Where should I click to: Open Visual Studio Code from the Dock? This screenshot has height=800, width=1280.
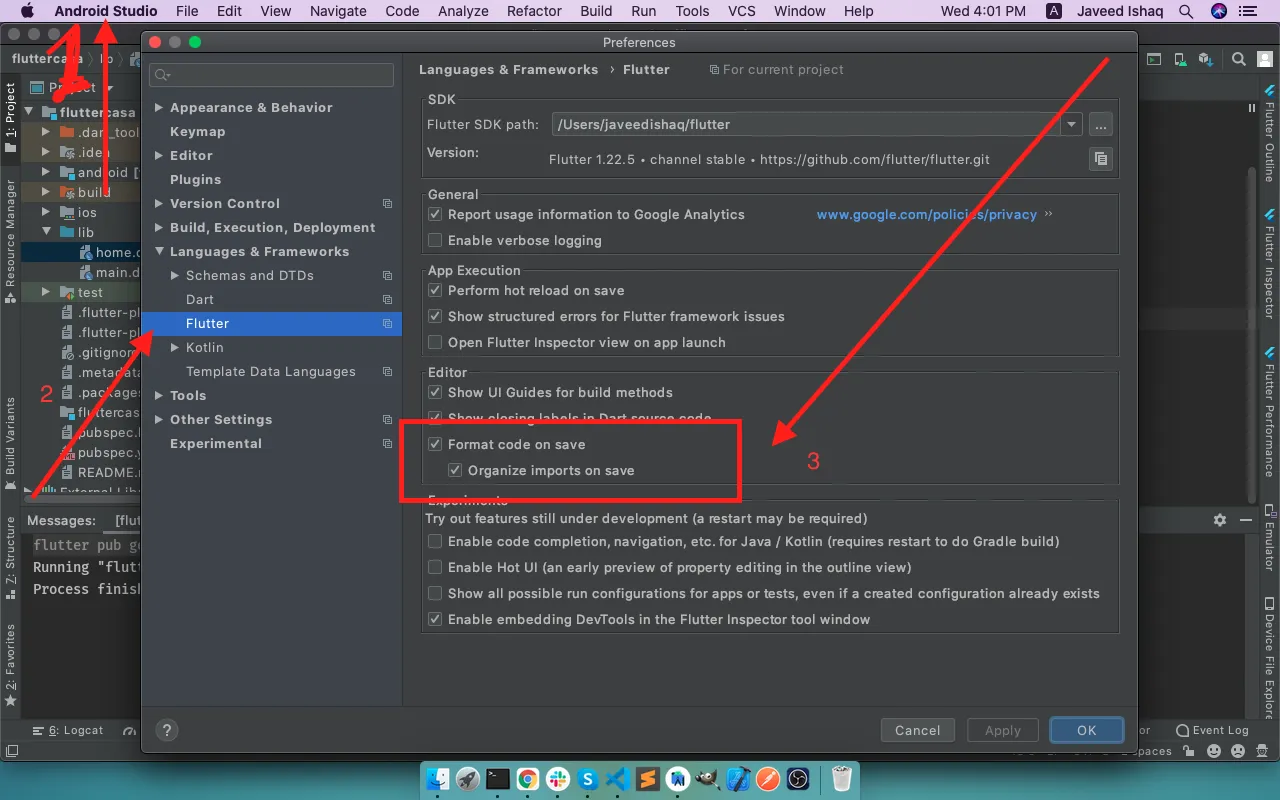click(618, 779)
